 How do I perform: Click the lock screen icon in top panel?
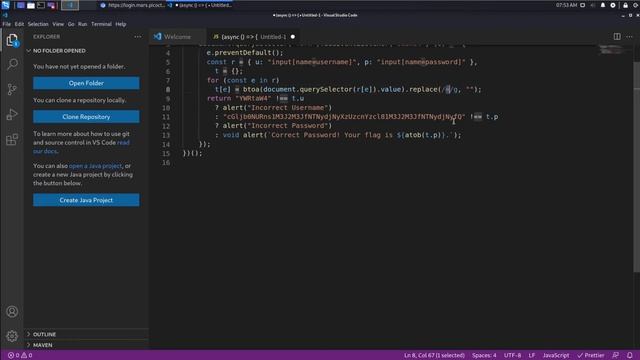click(625, 5)
